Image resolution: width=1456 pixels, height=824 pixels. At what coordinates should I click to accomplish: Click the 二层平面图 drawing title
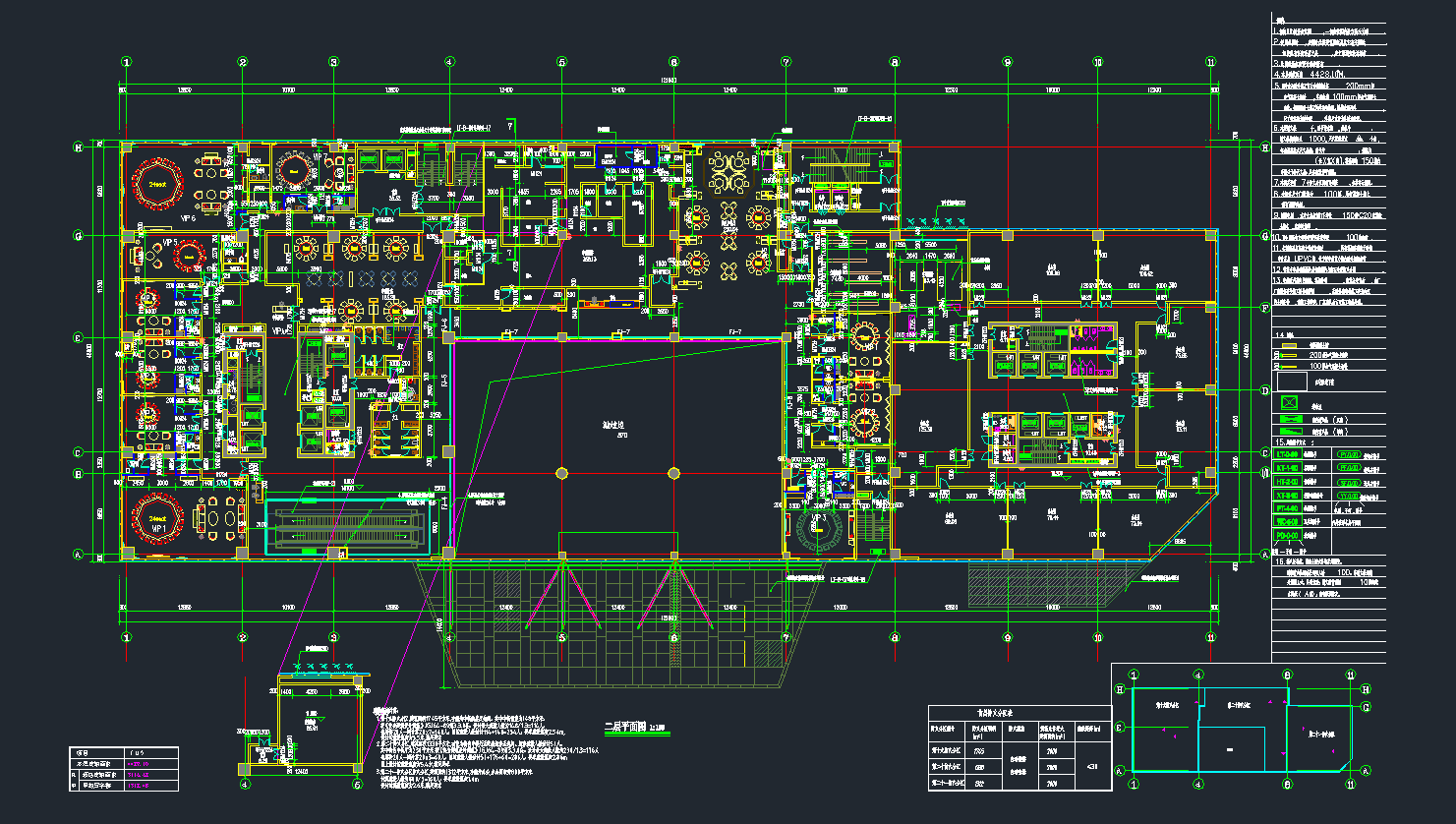coord(623,728)
